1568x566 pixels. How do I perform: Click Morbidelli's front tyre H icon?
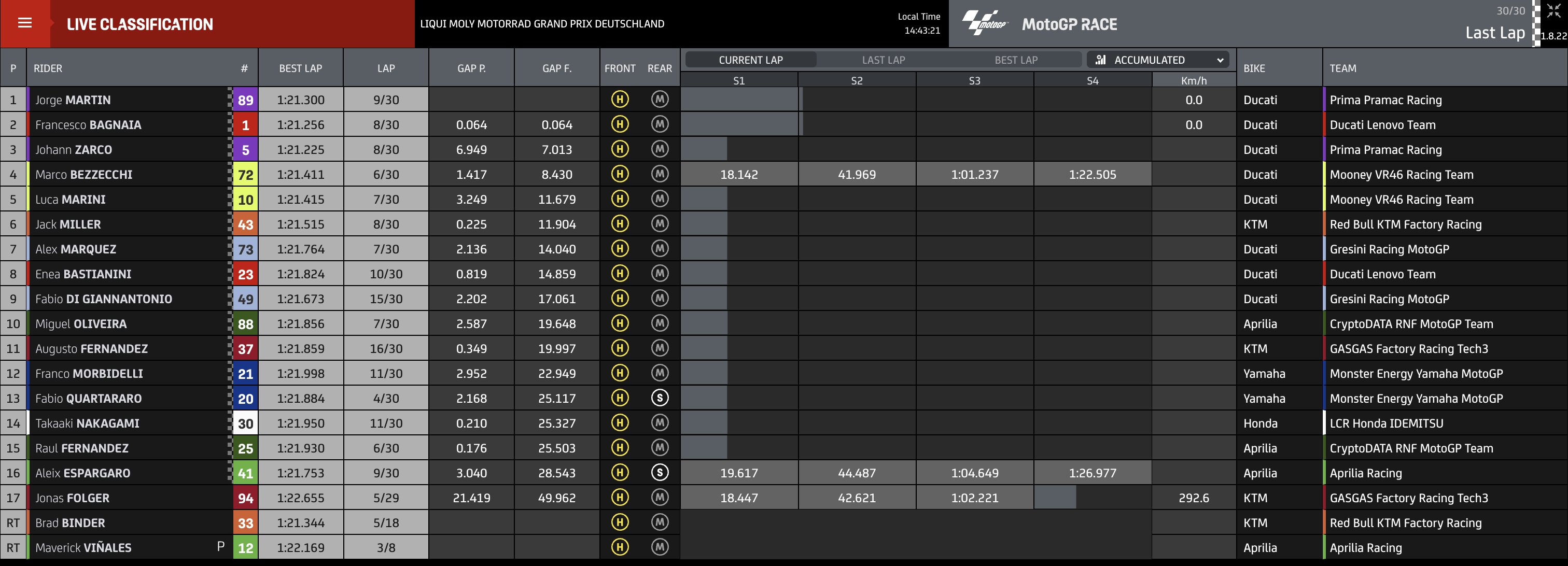[x=620, y=373]
